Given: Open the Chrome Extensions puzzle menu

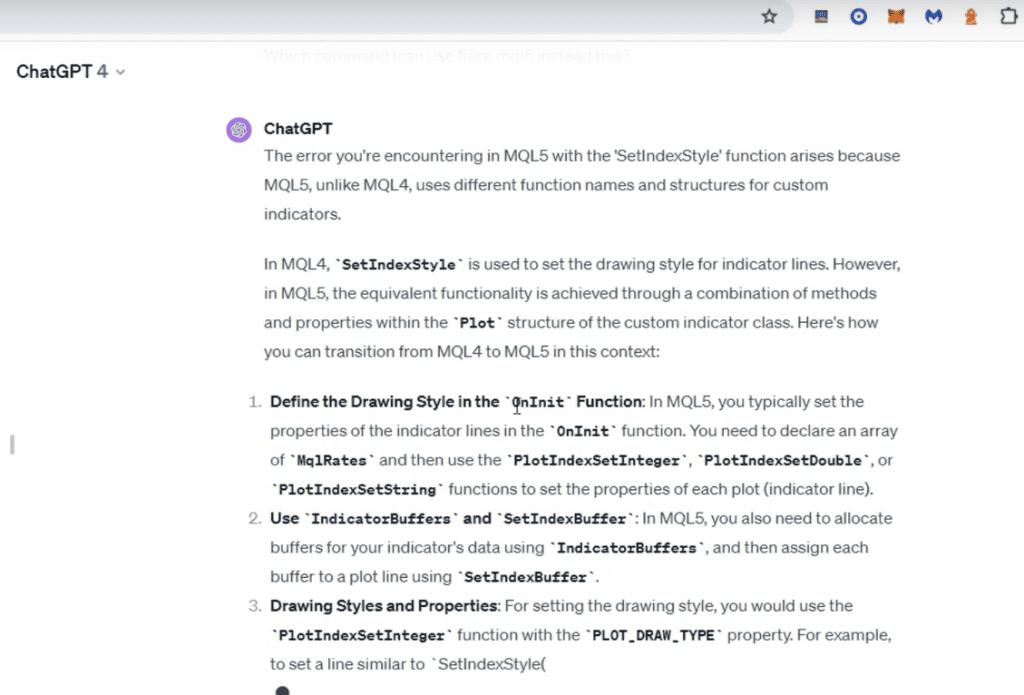Looking at the screenshot, I should click(x=1008, y=17).
